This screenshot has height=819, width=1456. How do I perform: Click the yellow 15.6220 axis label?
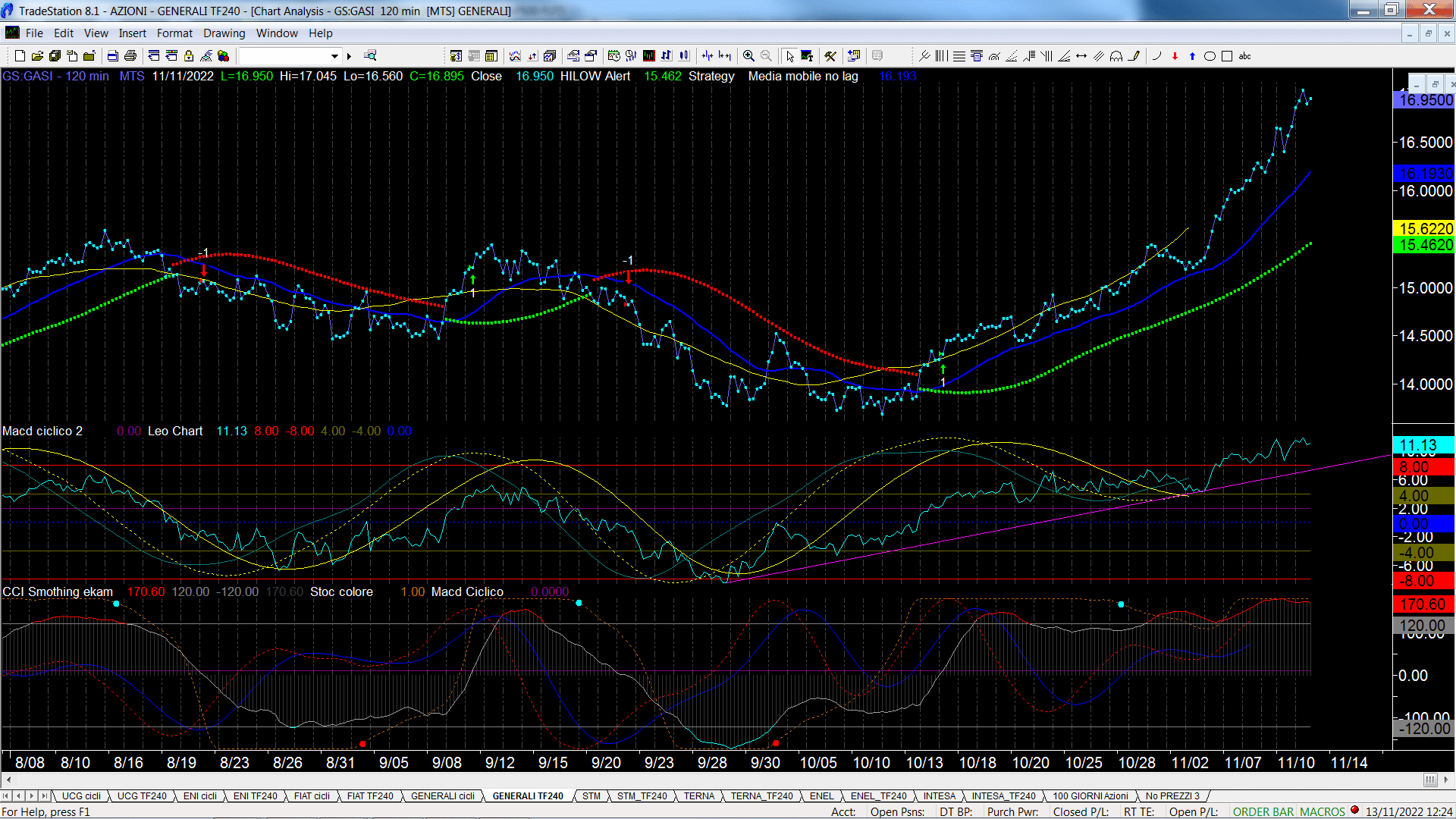(x=1424, y=228)
